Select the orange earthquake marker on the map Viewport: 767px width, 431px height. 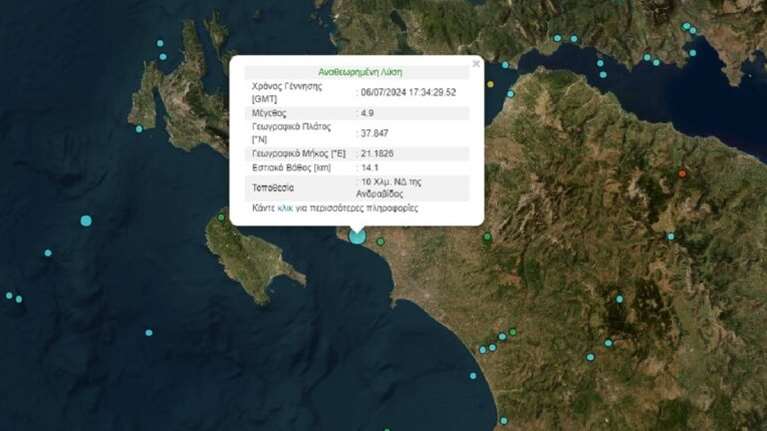click(x=682, y=174)
